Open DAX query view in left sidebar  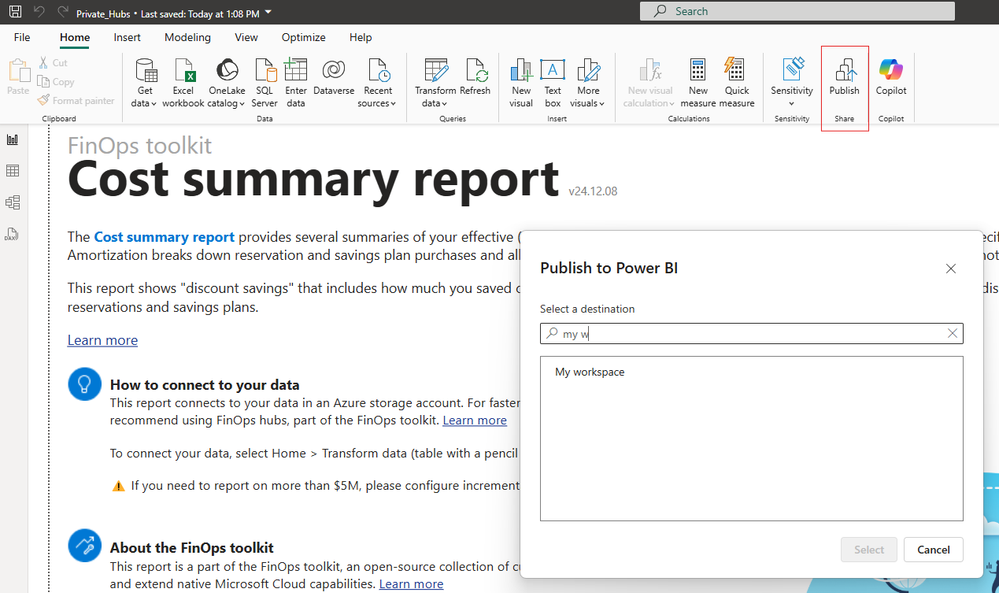coord(12,234)
